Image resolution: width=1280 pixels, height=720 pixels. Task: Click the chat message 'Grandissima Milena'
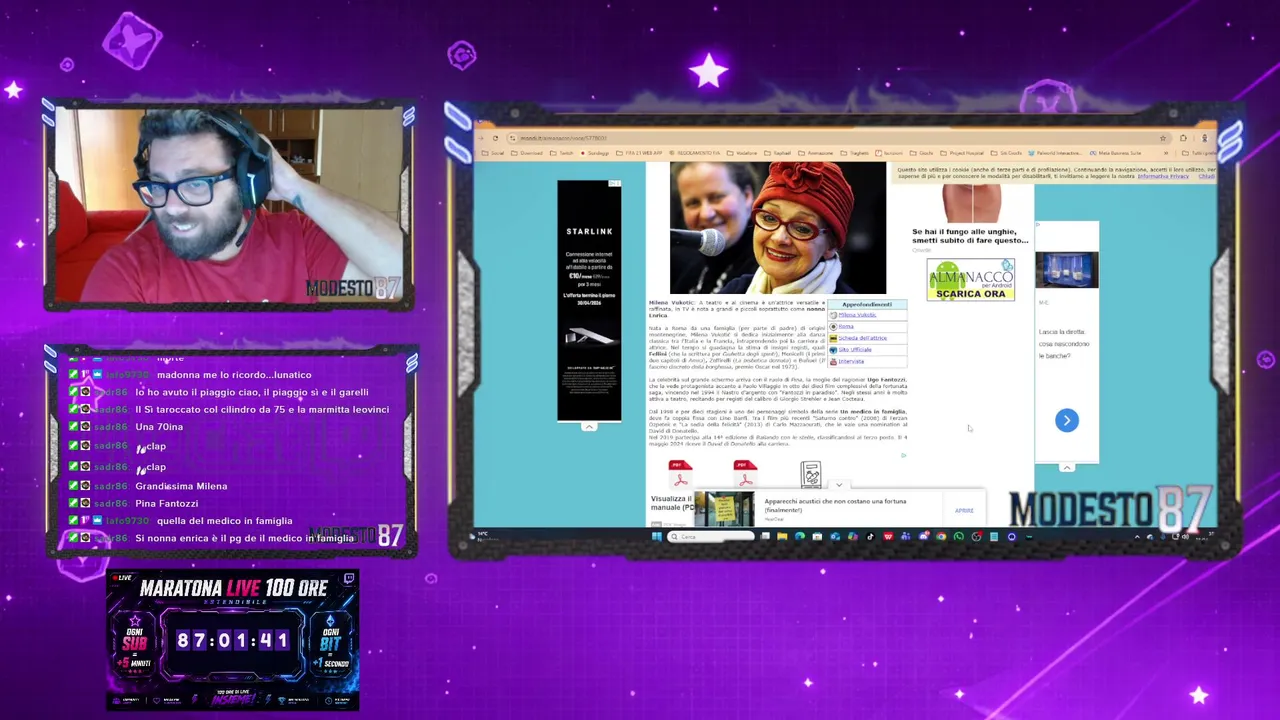[x=181, y=486]
